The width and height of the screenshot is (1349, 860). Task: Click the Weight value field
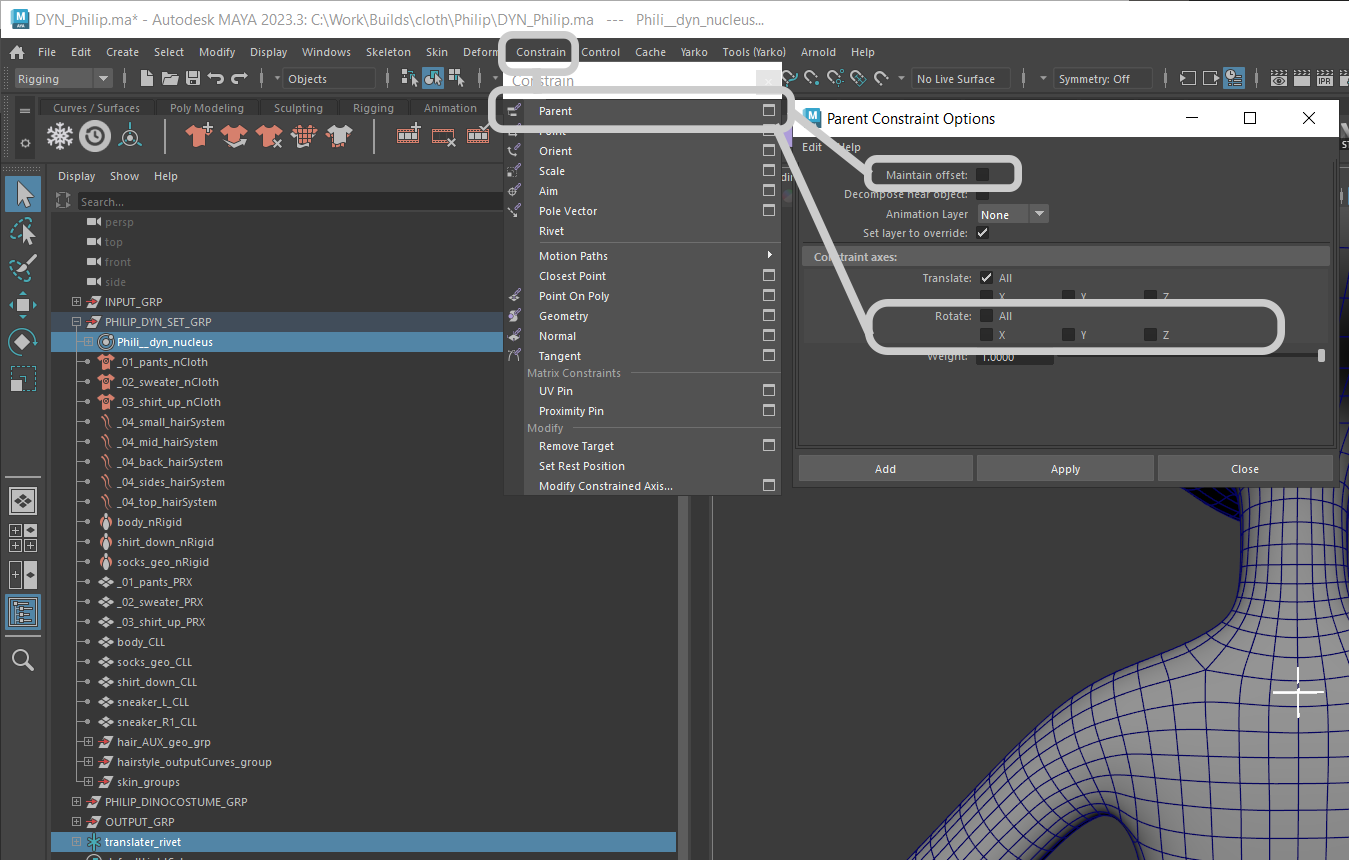(x=1015, y=356)
